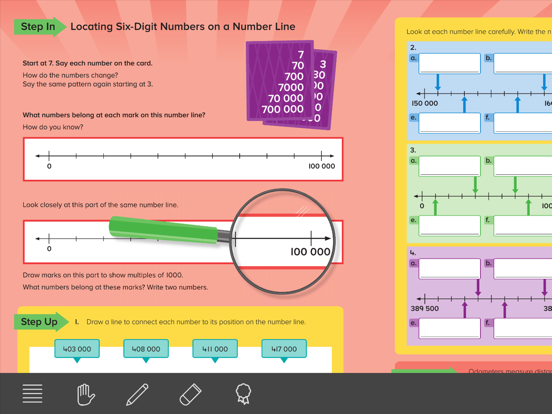Select the hand pan tool

[86, 394]
